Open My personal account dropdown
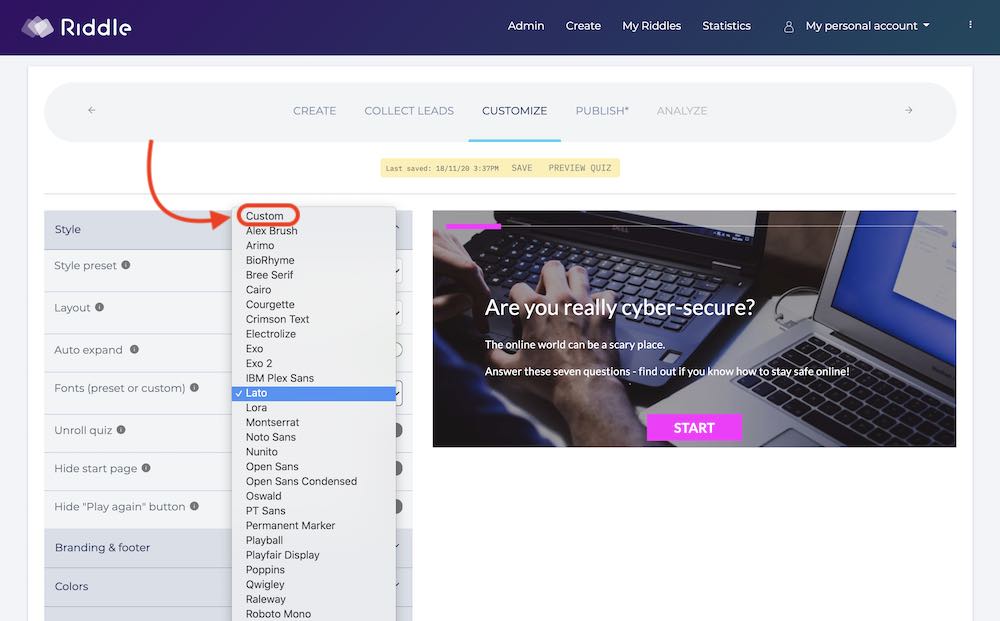 click(x=867, y=26)
